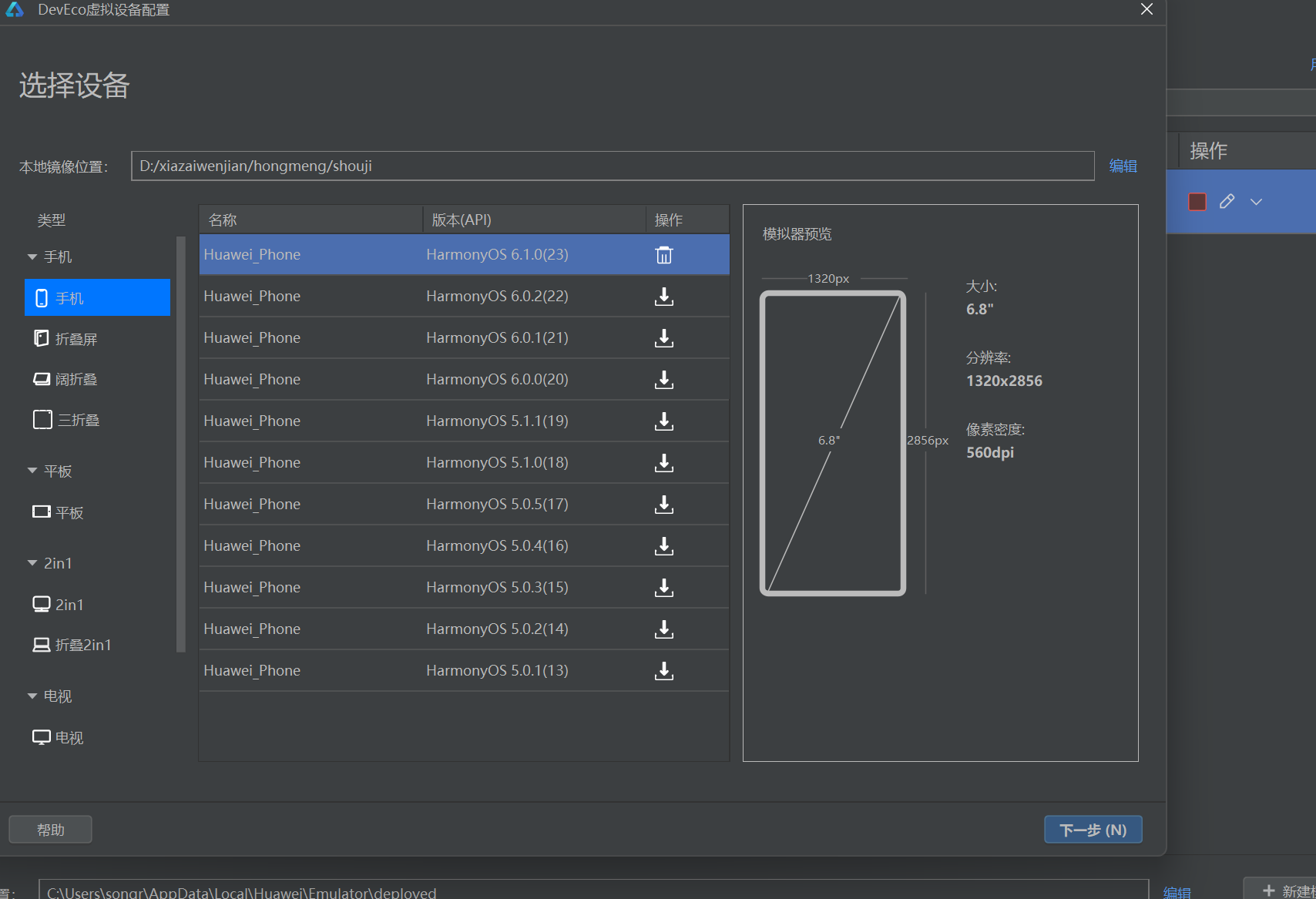Screen dimensions: 1316x899
Task: Click the emulator path field in background window
Action: coord(593,890)
